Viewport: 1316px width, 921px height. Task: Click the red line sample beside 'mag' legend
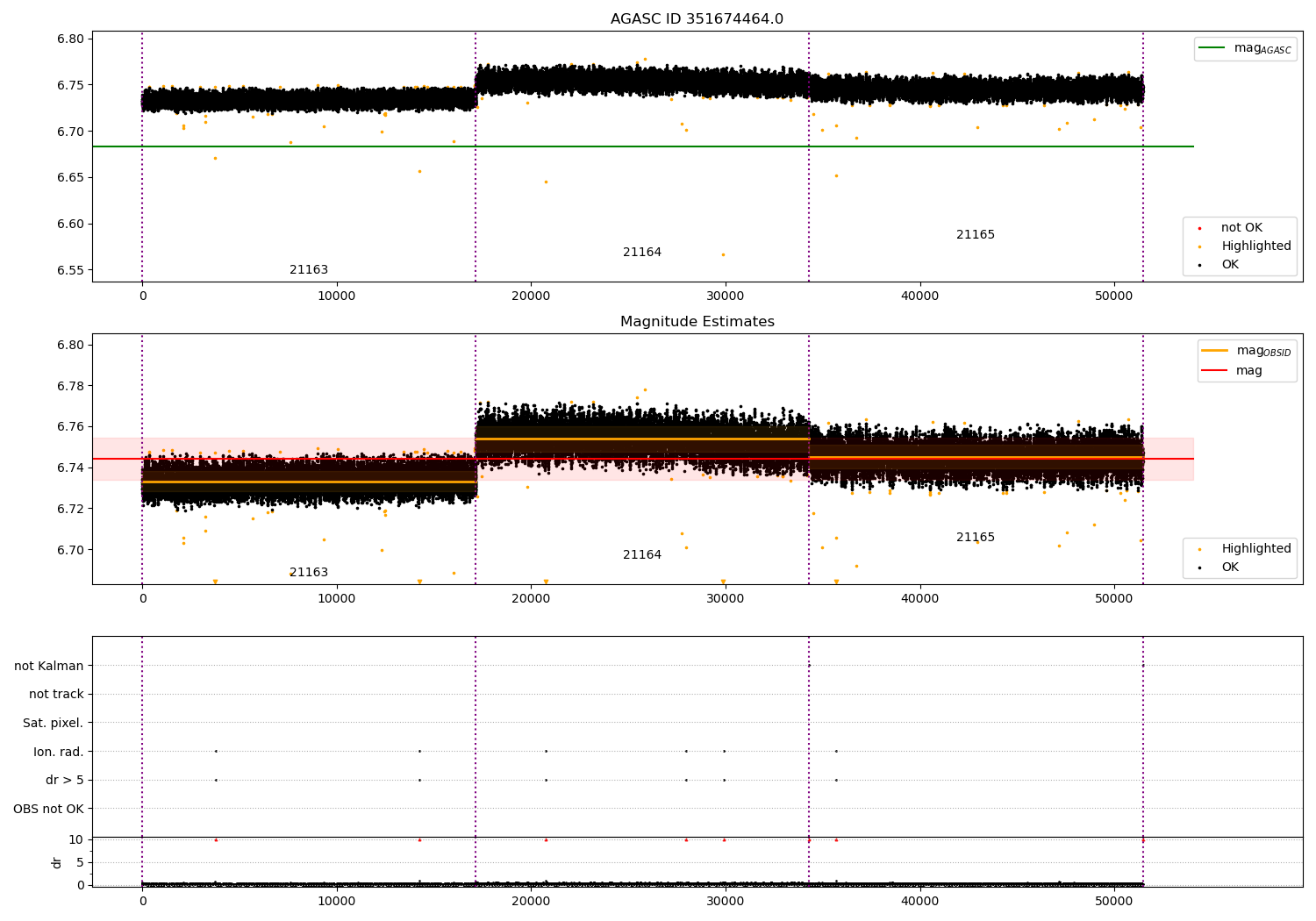click(x=1214, y=371)
